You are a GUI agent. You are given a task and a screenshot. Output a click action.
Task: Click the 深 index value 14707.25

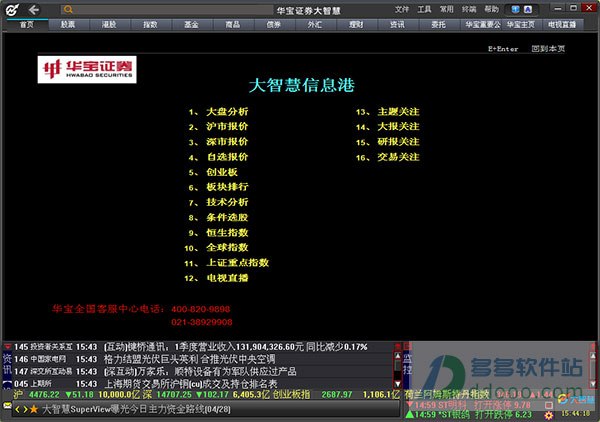[174, 394]
